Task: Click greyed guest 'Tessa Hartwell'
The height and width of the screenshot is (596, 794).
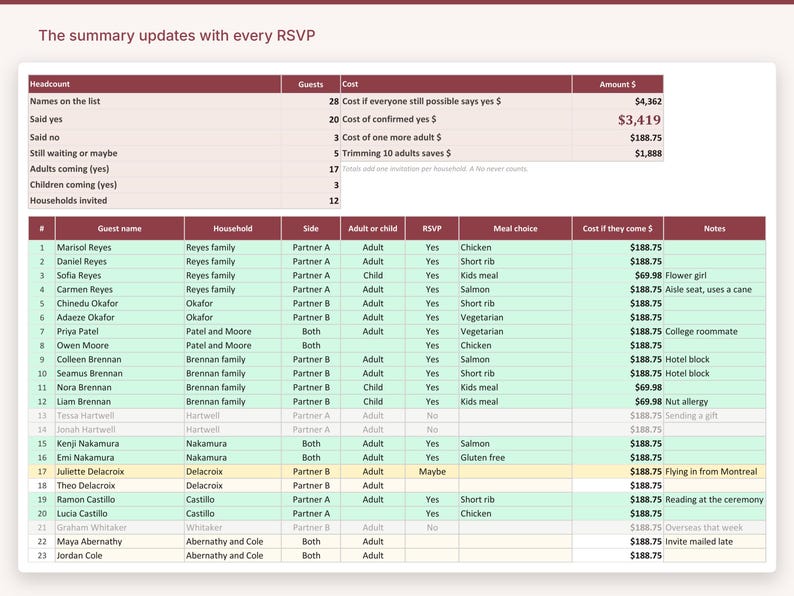Action: 85,415
